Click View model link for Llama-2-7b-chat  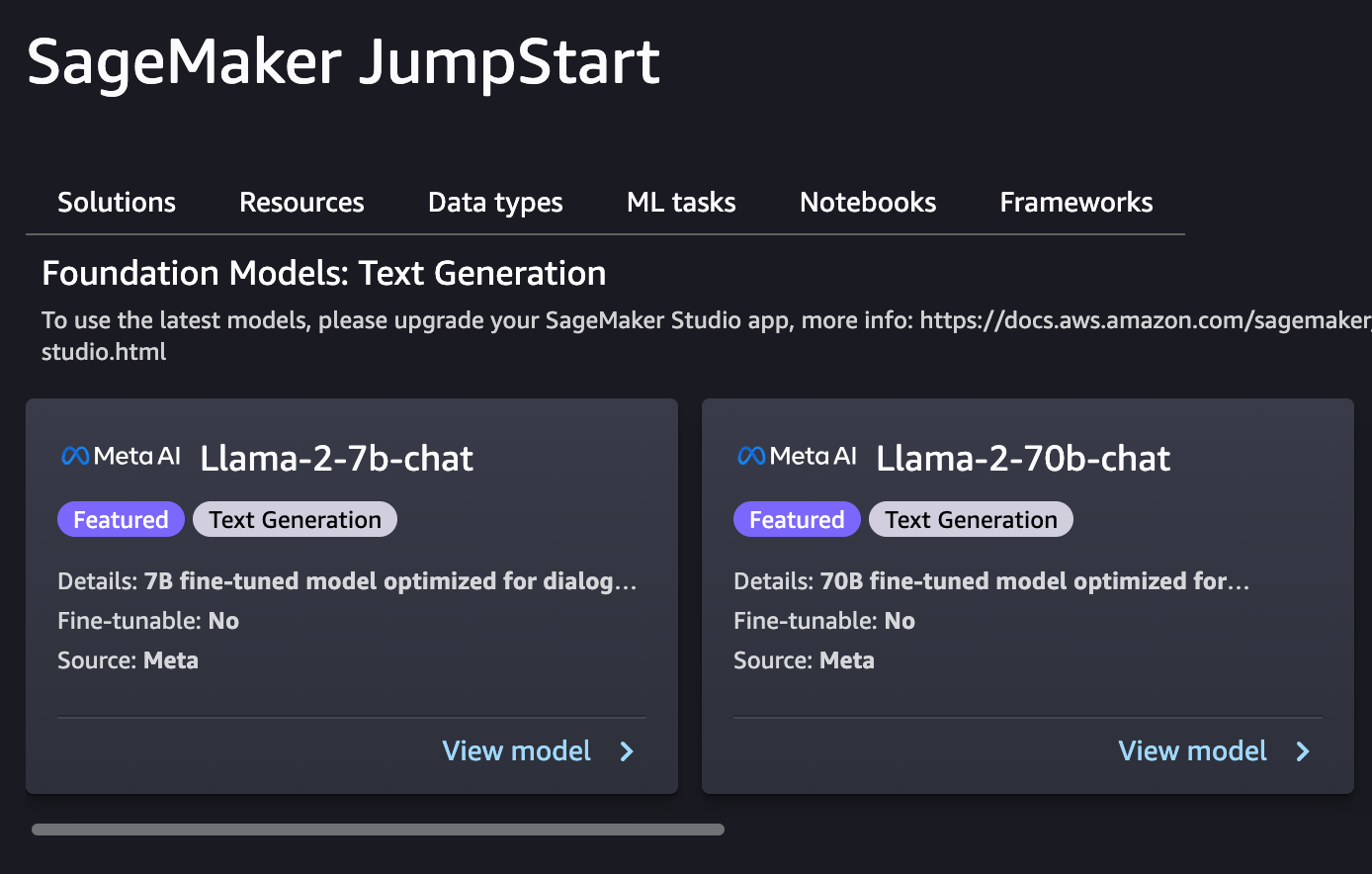[x=517, y=751]
